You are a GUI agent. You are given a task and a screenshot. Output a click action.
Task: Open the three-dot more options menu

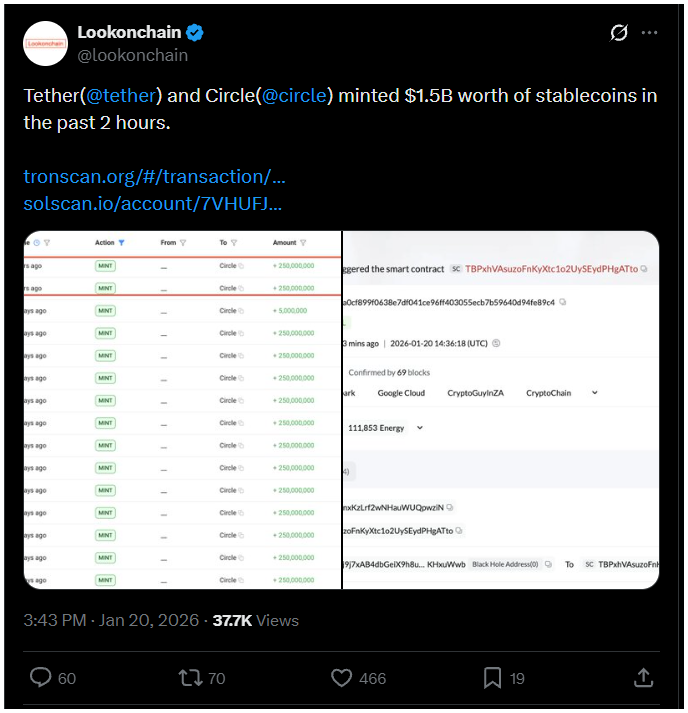pyautogui.click(x=650, y=33)
